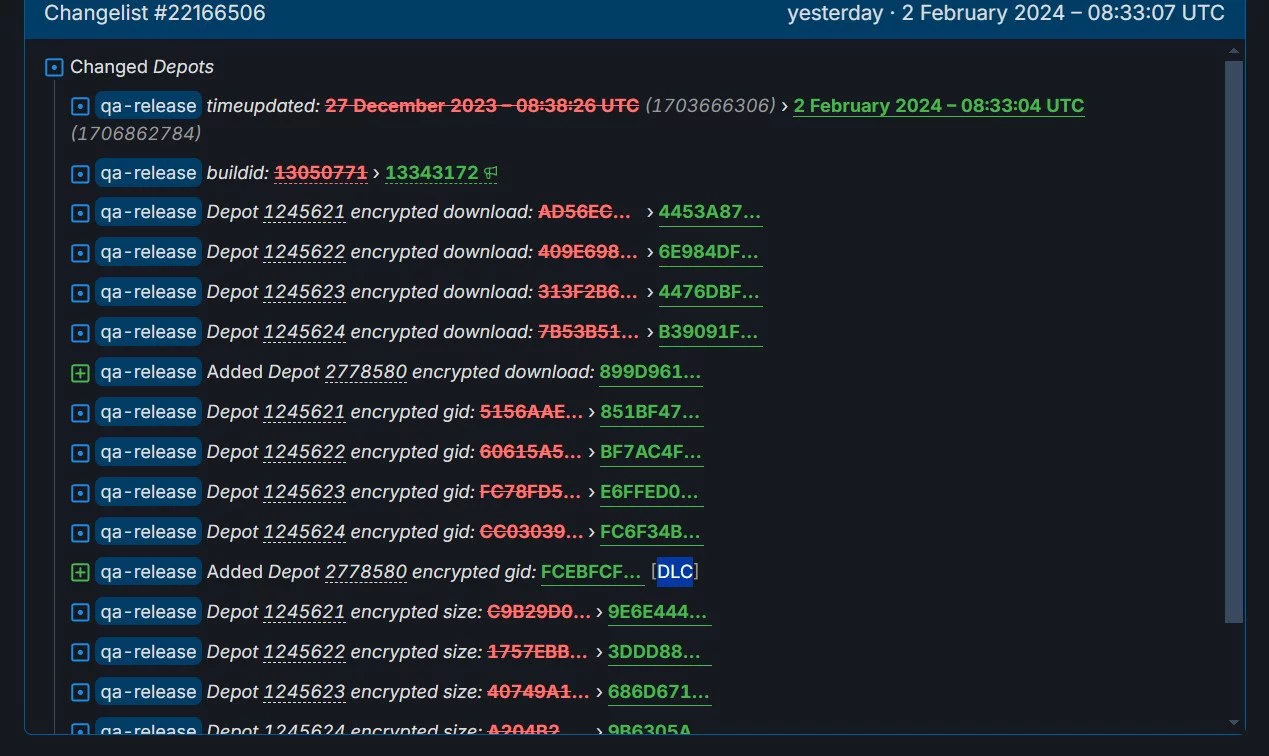The image size is (1269, 756).
Task: Click the new hash value 4453A87…
Action: [709, 212]
